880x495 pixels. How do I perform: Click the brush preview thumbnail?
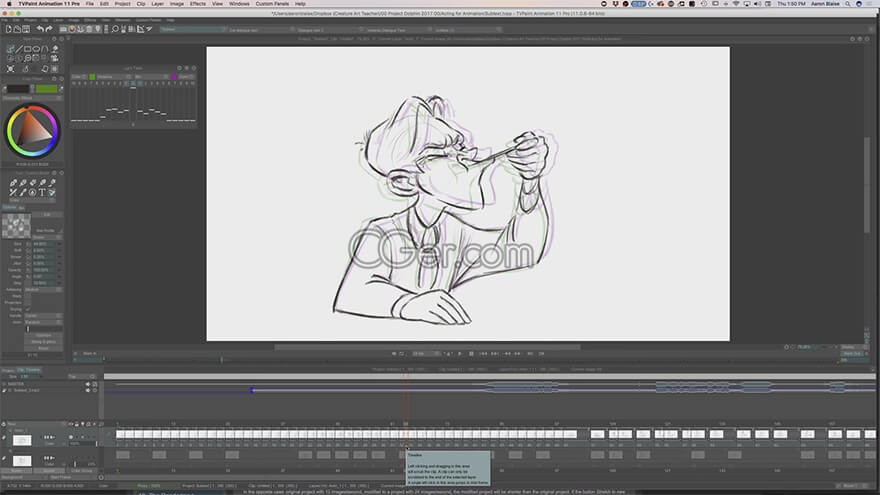pos(16,226)
